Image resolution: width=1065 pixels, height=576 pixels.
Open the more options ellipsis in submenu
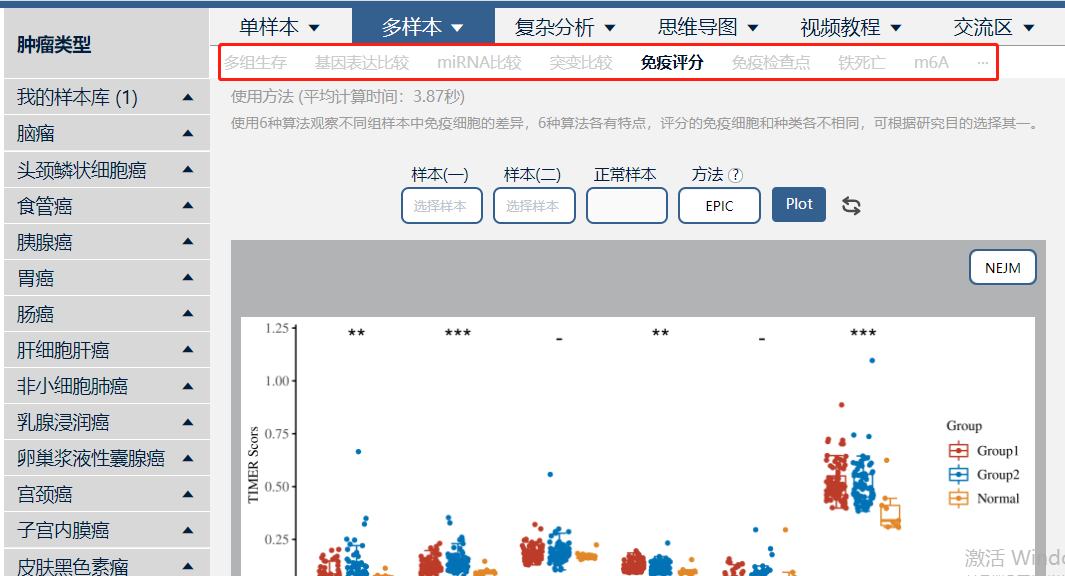click(982, 62)
